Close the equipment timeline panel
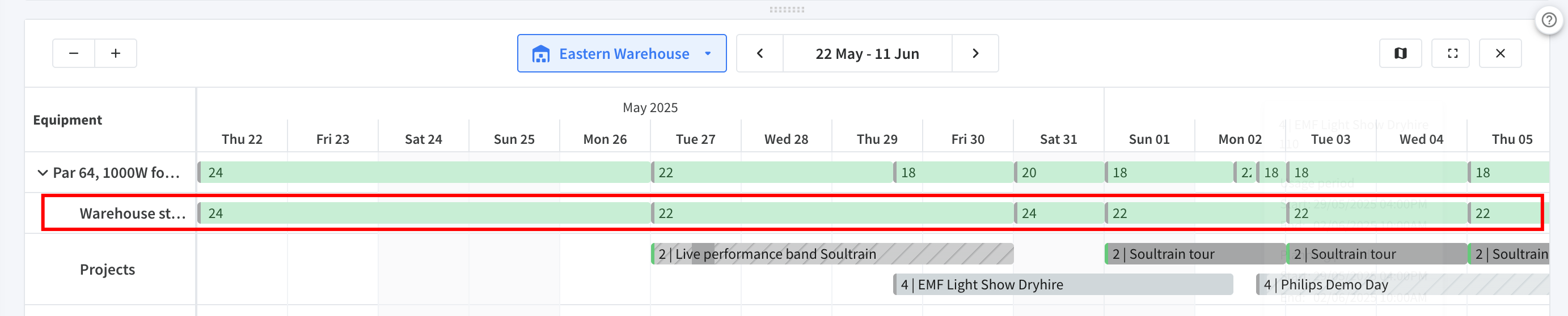Image resolution: width=1568 pixels, height=316 pixels. click(x=1501, y=53)
